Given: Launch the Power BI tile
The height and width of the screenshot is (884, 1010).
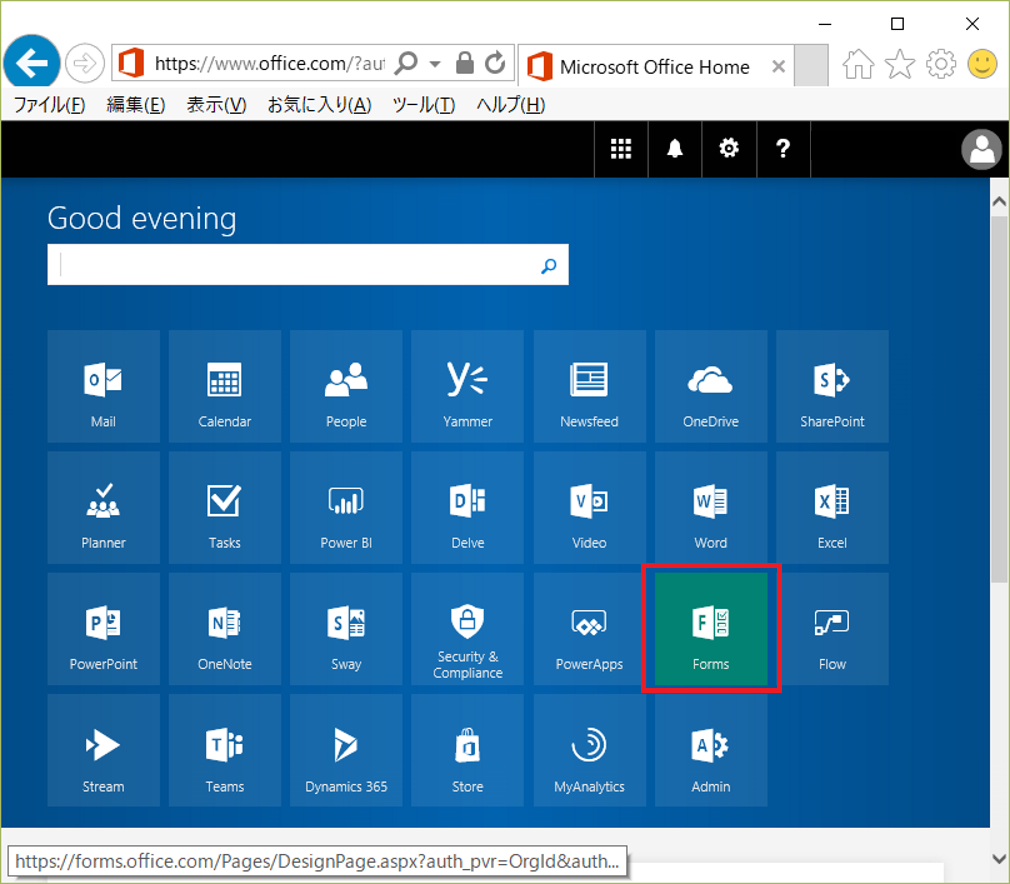Looking at the screenshot, I should click(346, 508).
